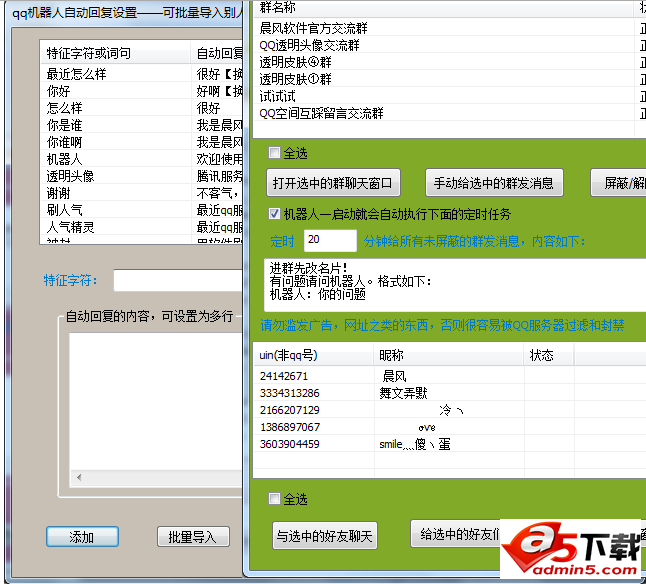The width and height of the screenshot is (646, 584).
Task: Click nickname 晨风 in friends list
Action: click(x=395, y=376)
